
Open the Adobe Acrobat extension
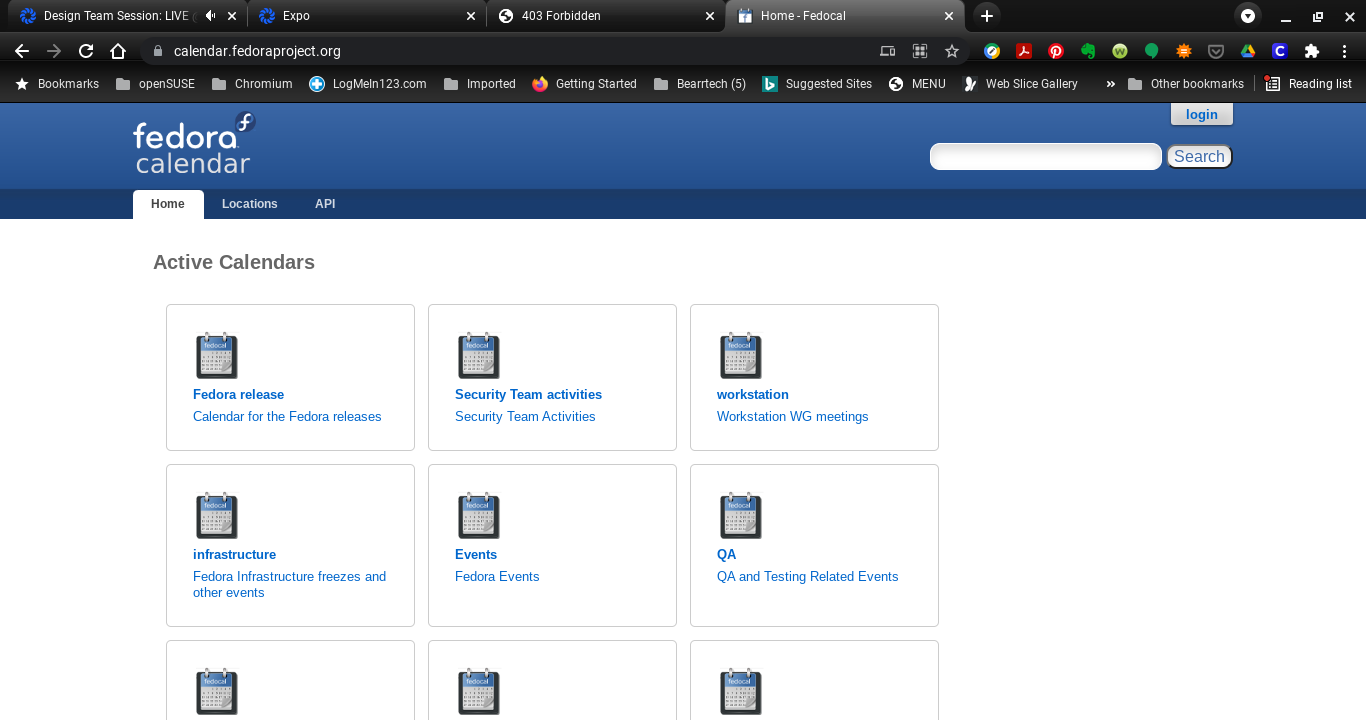[x=1023, y=51]
